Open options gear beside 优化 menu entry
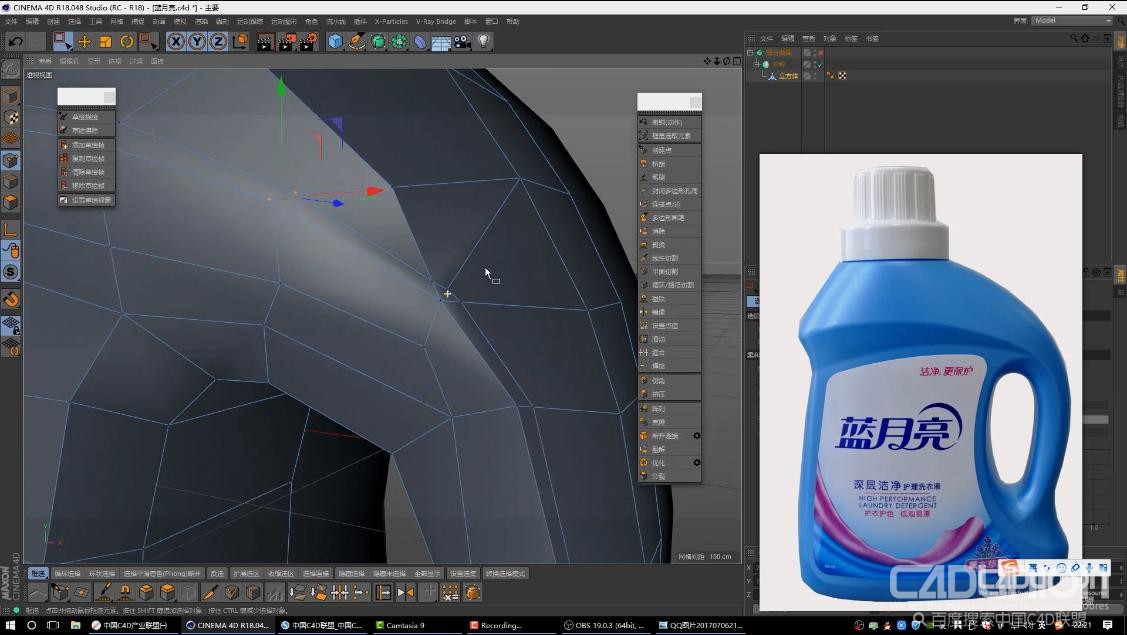This screenshot has width=1127, height=635. tap(696, 462)
